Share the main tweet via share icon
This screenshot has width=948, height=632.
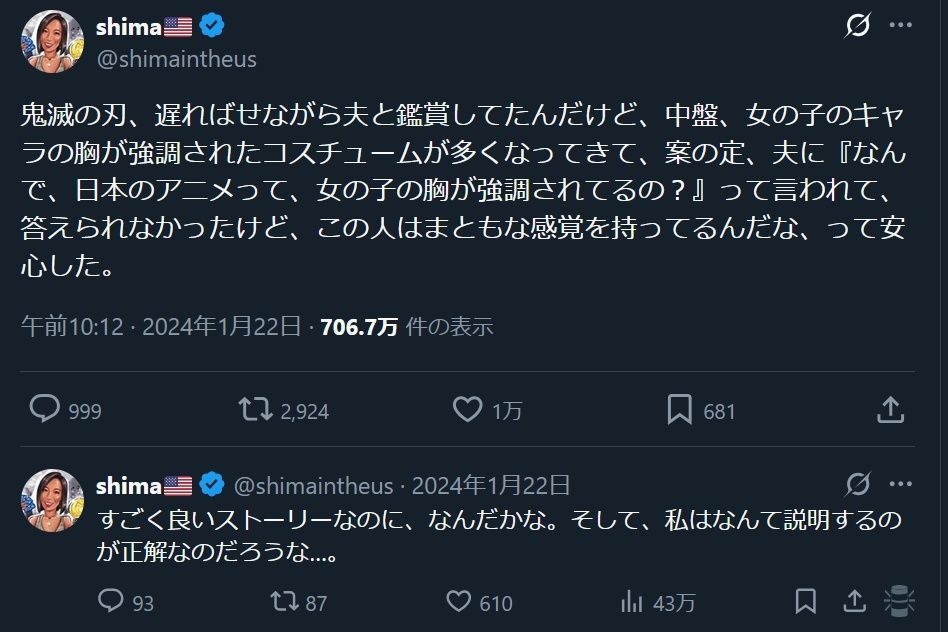(889, 410)
